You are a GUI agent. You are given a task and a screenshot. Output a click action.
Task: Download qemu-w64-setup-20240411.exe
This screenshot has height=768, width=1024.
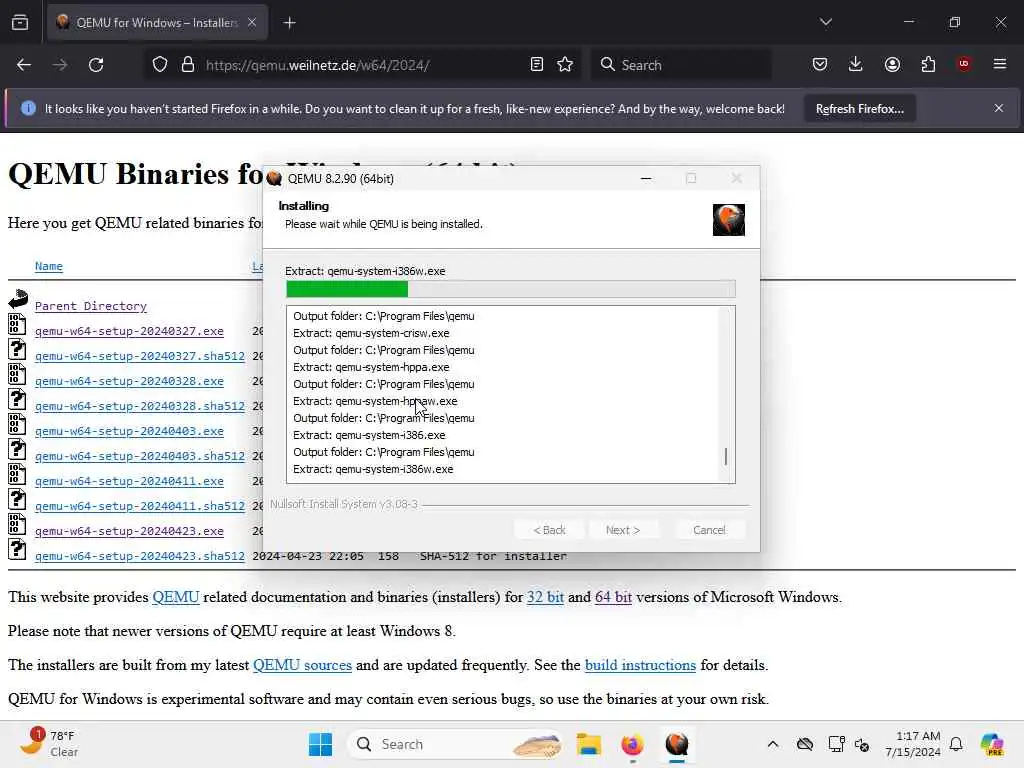point(129,481)
